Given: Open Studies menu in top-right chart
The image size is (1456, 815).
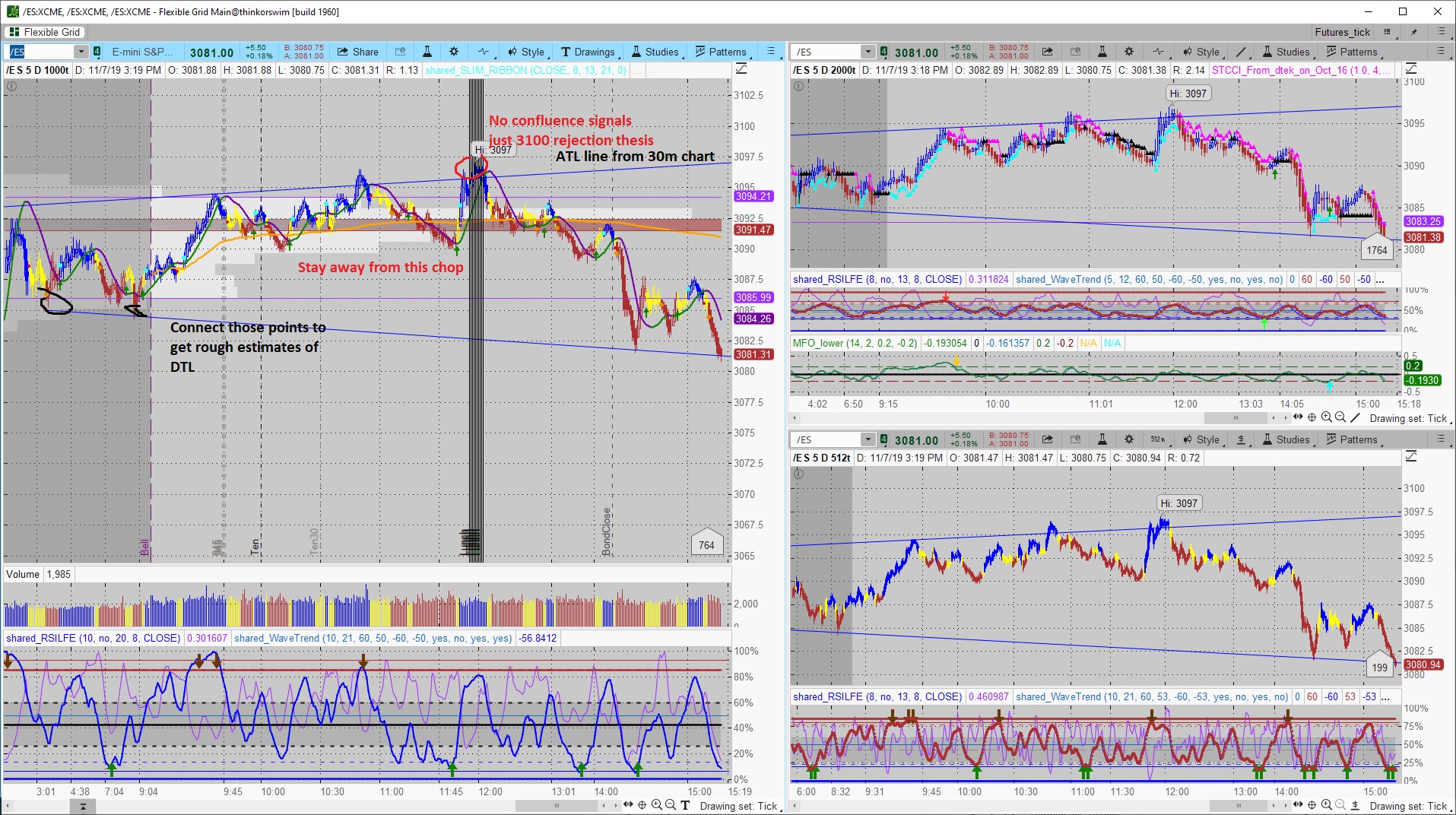Looking at the screenshot, I should [x=1286, y=52].
